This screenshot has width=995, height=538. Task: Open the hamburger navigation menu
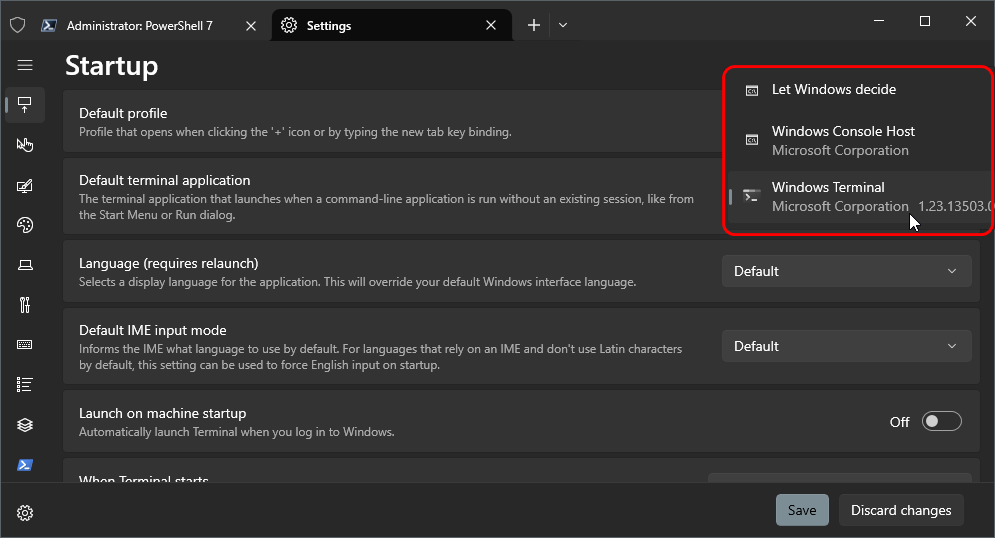(25, 65)
